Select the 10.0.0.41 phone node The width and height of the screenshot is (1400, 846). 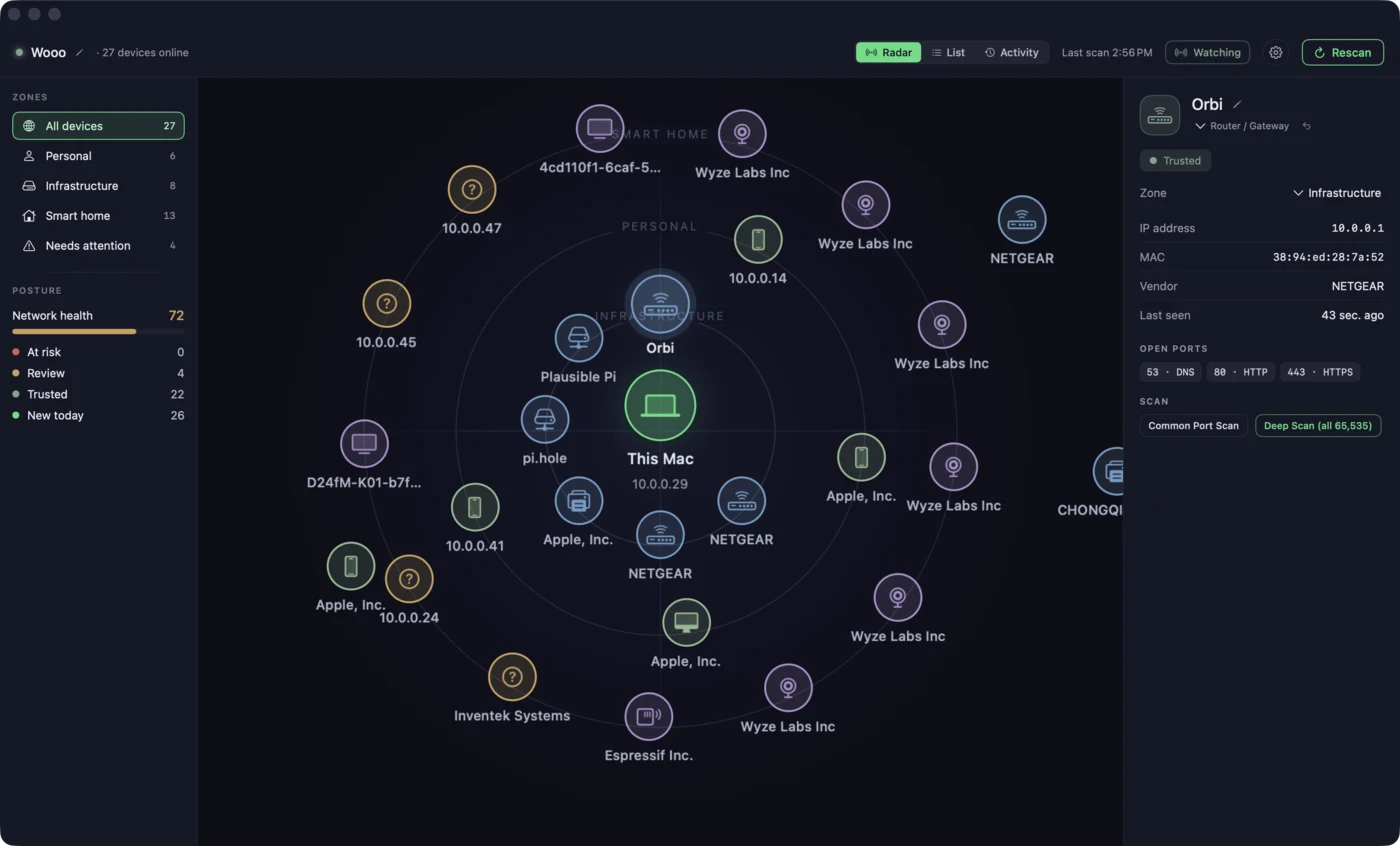coord(475,508)
